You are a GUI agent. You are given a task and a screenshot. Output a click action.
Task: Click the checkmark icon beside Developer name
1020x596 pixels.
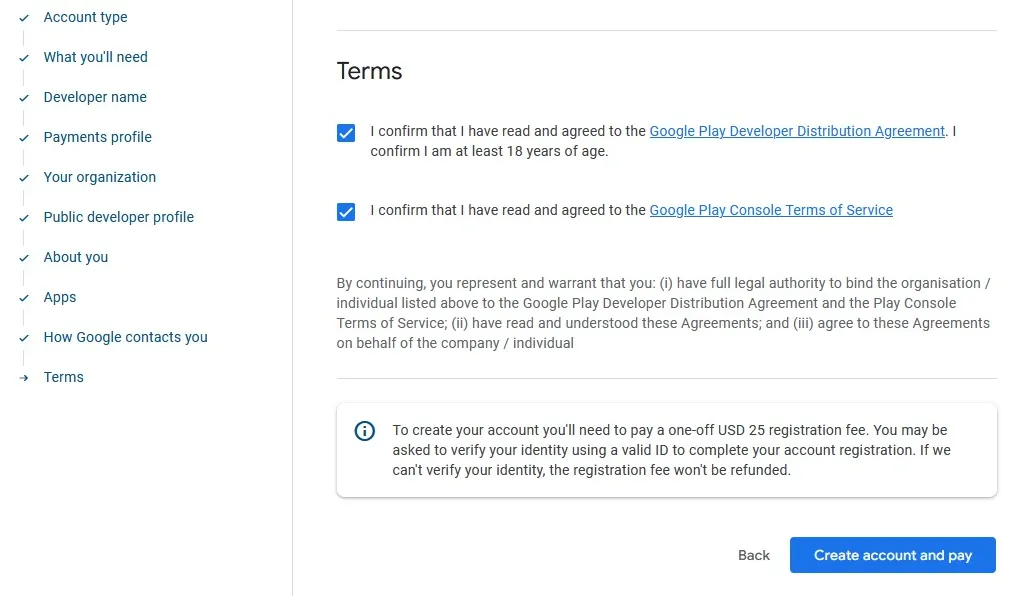tap(22, 97)
